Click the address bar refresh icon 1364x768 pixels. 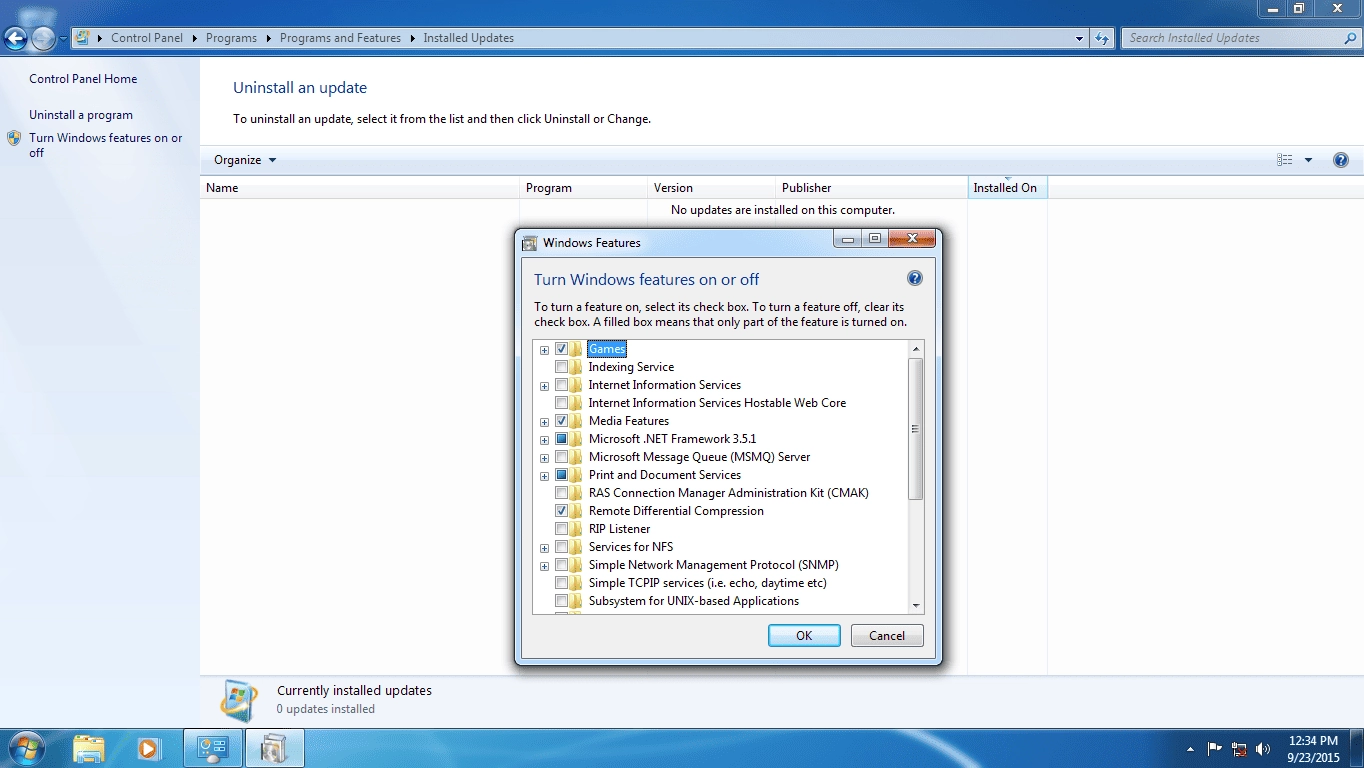tap(1102, 38)
